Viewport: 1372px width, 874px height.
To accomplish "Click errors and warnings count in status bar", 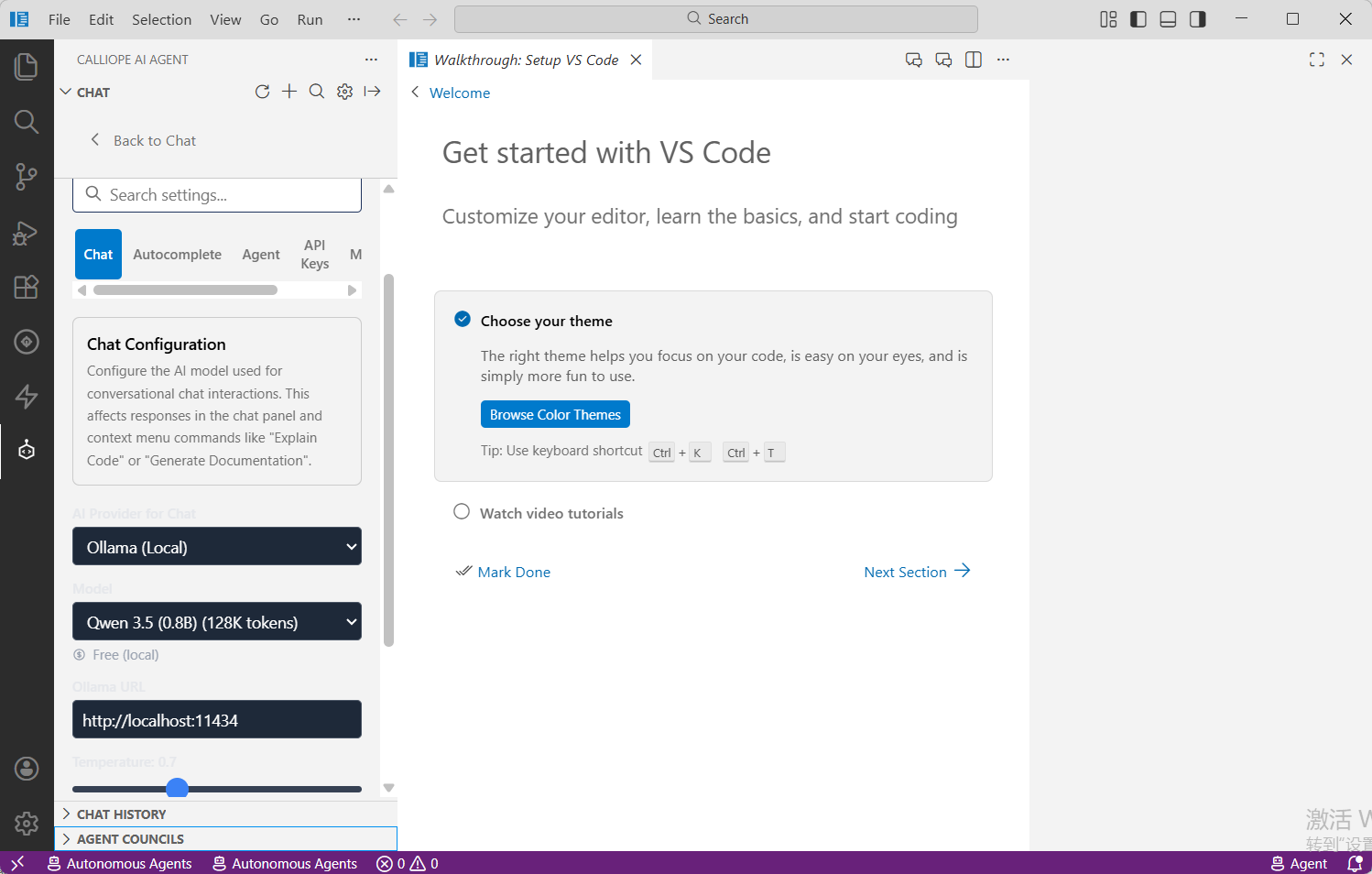I will coord(408,863).
